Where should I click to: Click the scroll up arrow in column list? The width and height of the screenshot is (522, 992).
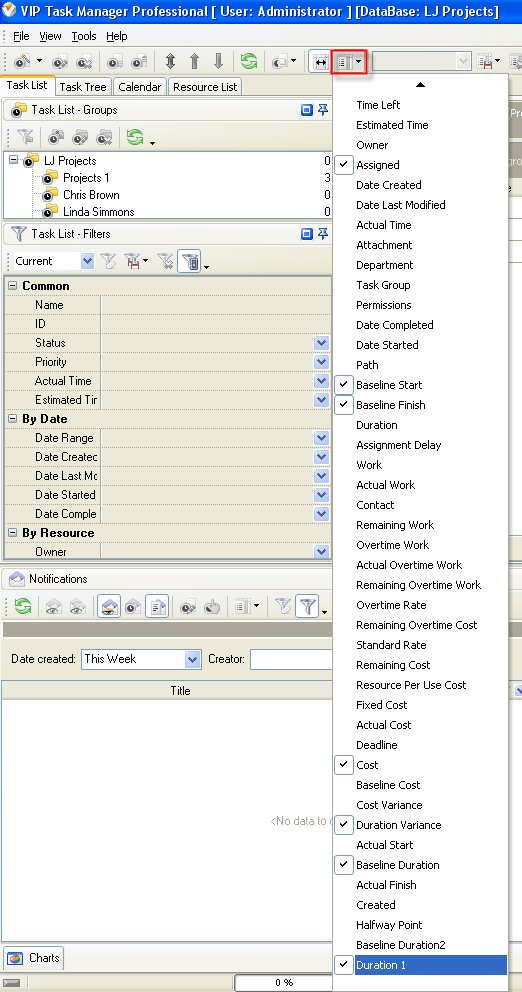point(420,84)
